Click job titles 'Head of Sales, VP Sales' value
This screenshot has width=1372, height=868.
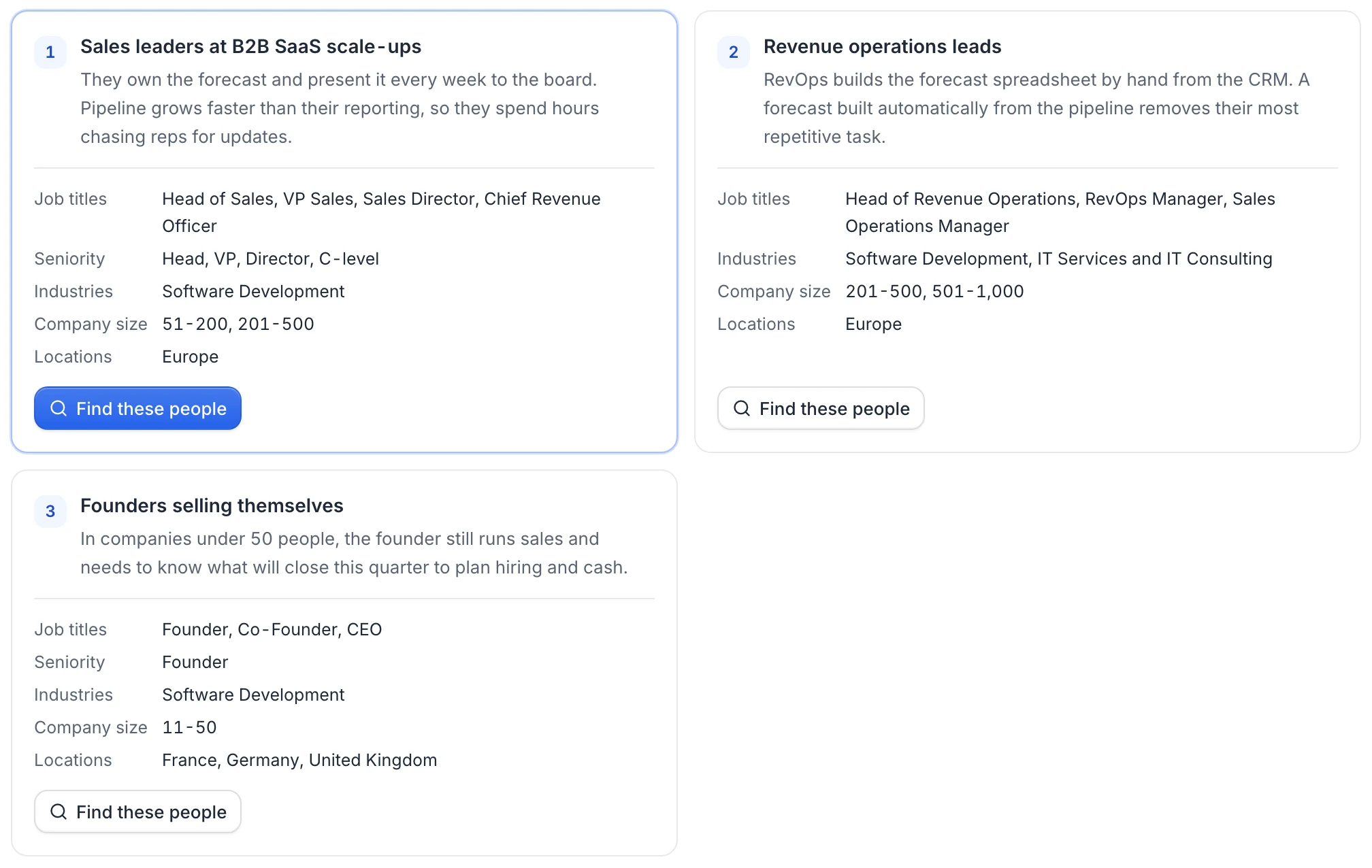[x=381, y=212]
